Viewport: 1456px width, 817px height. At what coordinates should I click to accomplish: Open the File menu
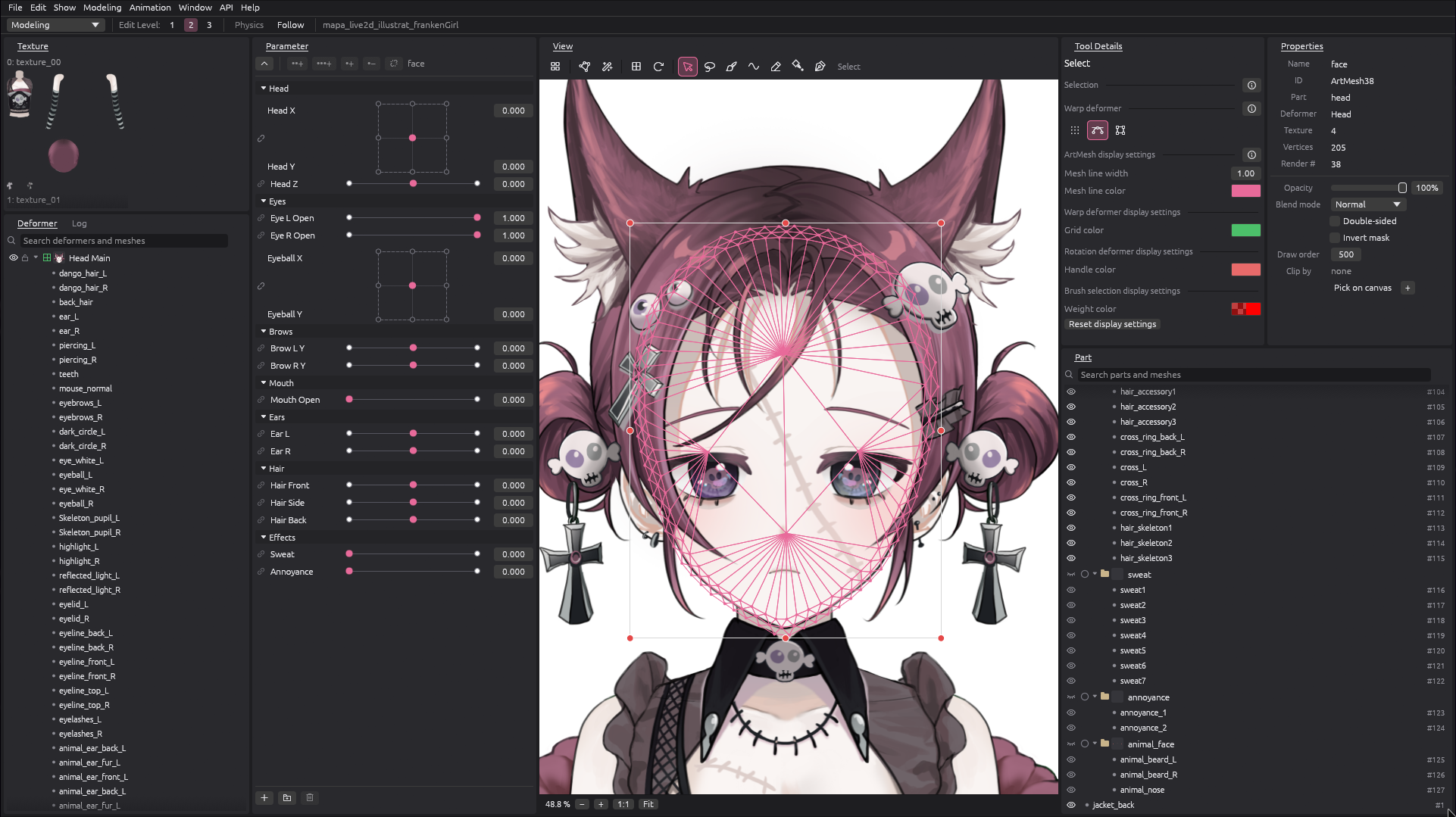point(15,8)
